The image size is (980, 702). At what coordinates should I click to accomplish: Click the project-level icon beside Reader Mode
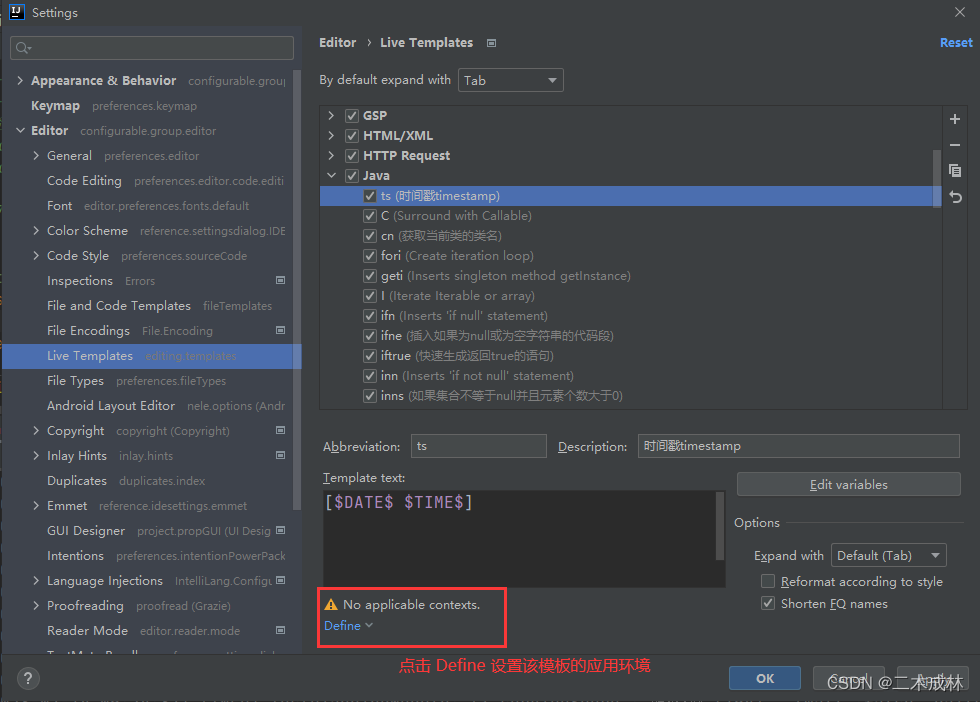coord(281,630)
